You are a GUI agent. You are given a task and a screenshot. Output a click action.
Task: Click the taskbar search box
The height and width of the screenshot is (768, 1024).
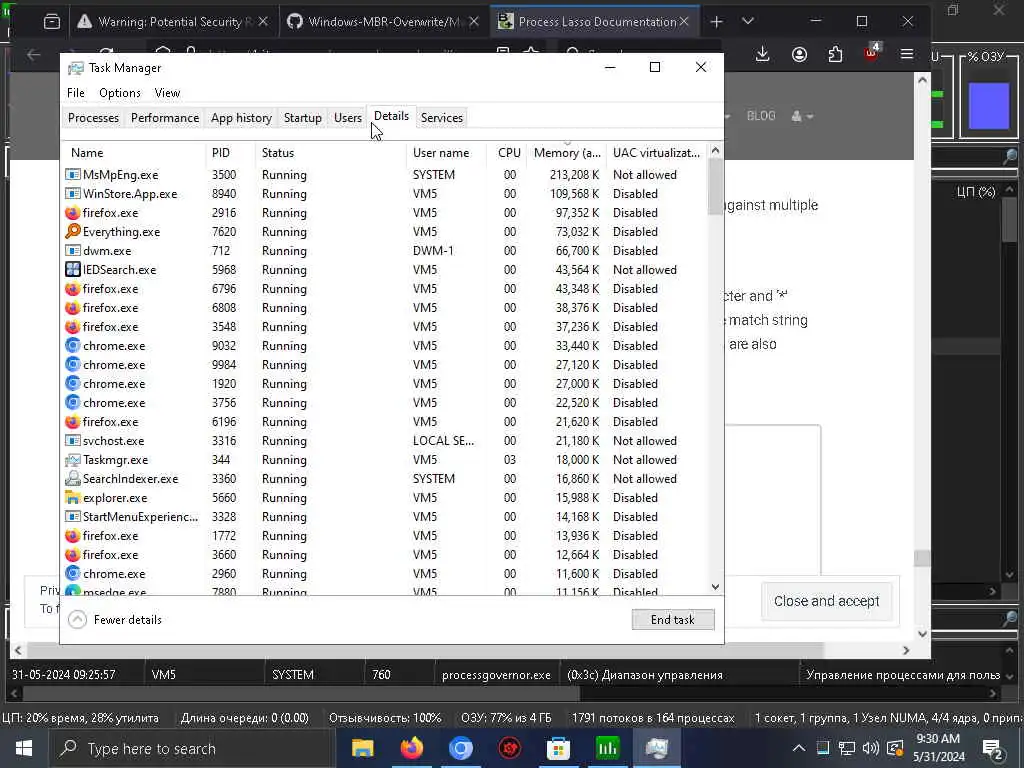(x=191, y=748)
